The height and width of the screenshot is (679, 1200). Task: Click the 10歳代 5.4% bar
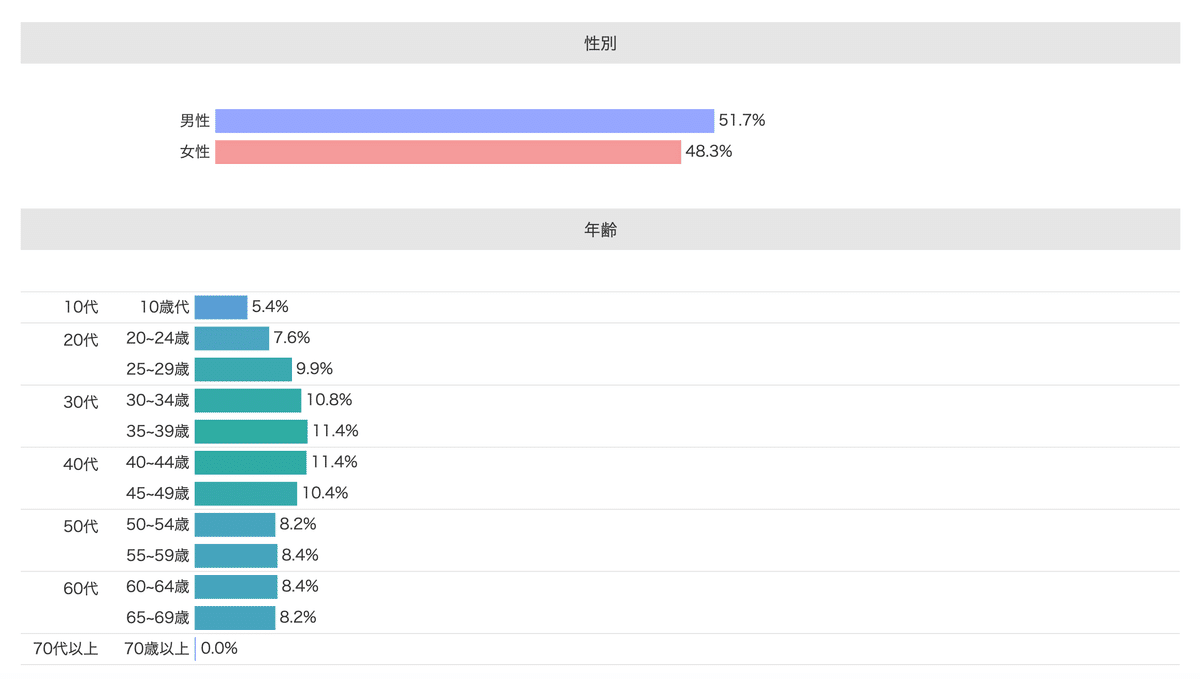click(x=221, y=307)
